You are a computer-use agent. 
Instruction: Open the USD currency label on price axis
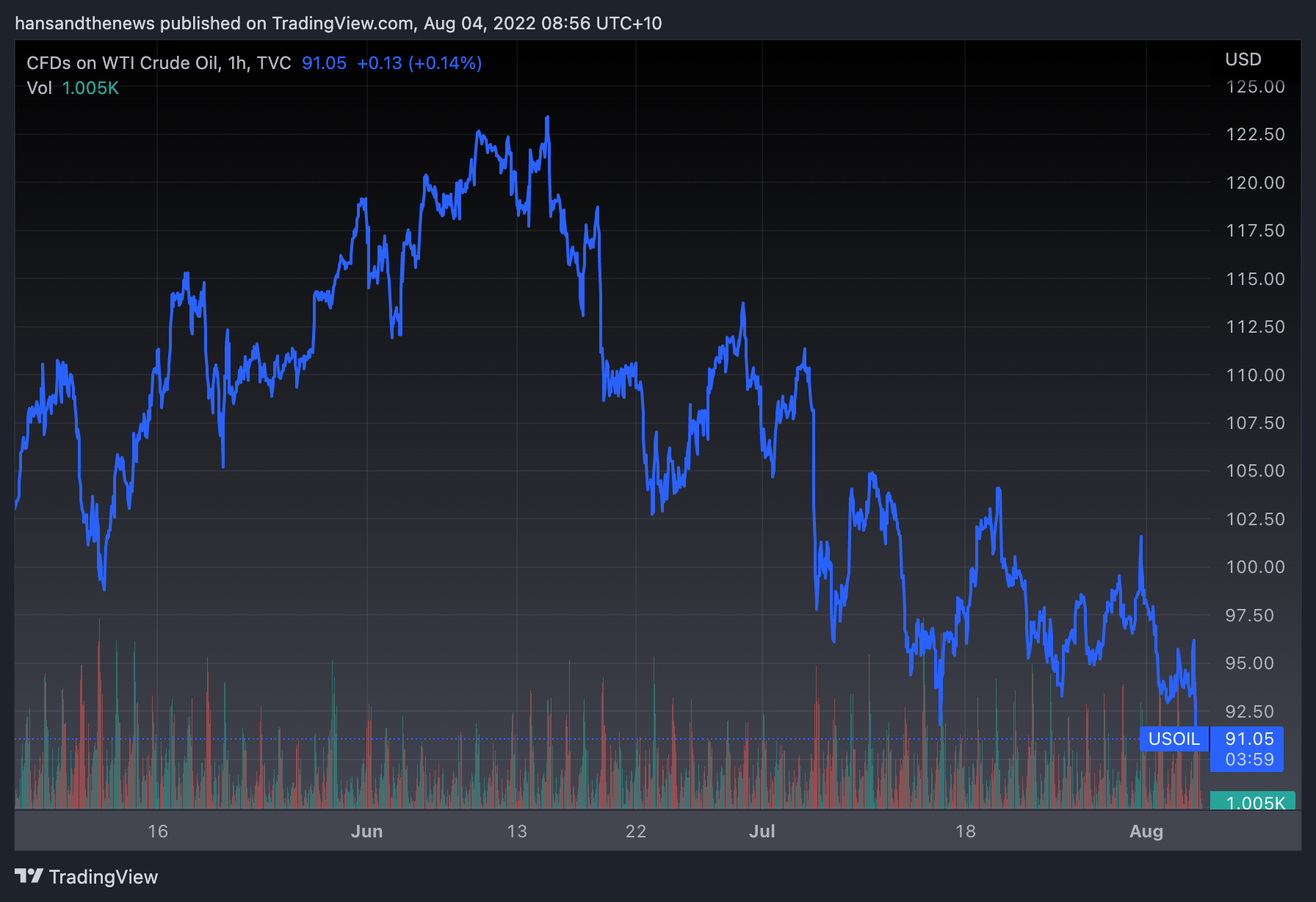(1243, 59)
